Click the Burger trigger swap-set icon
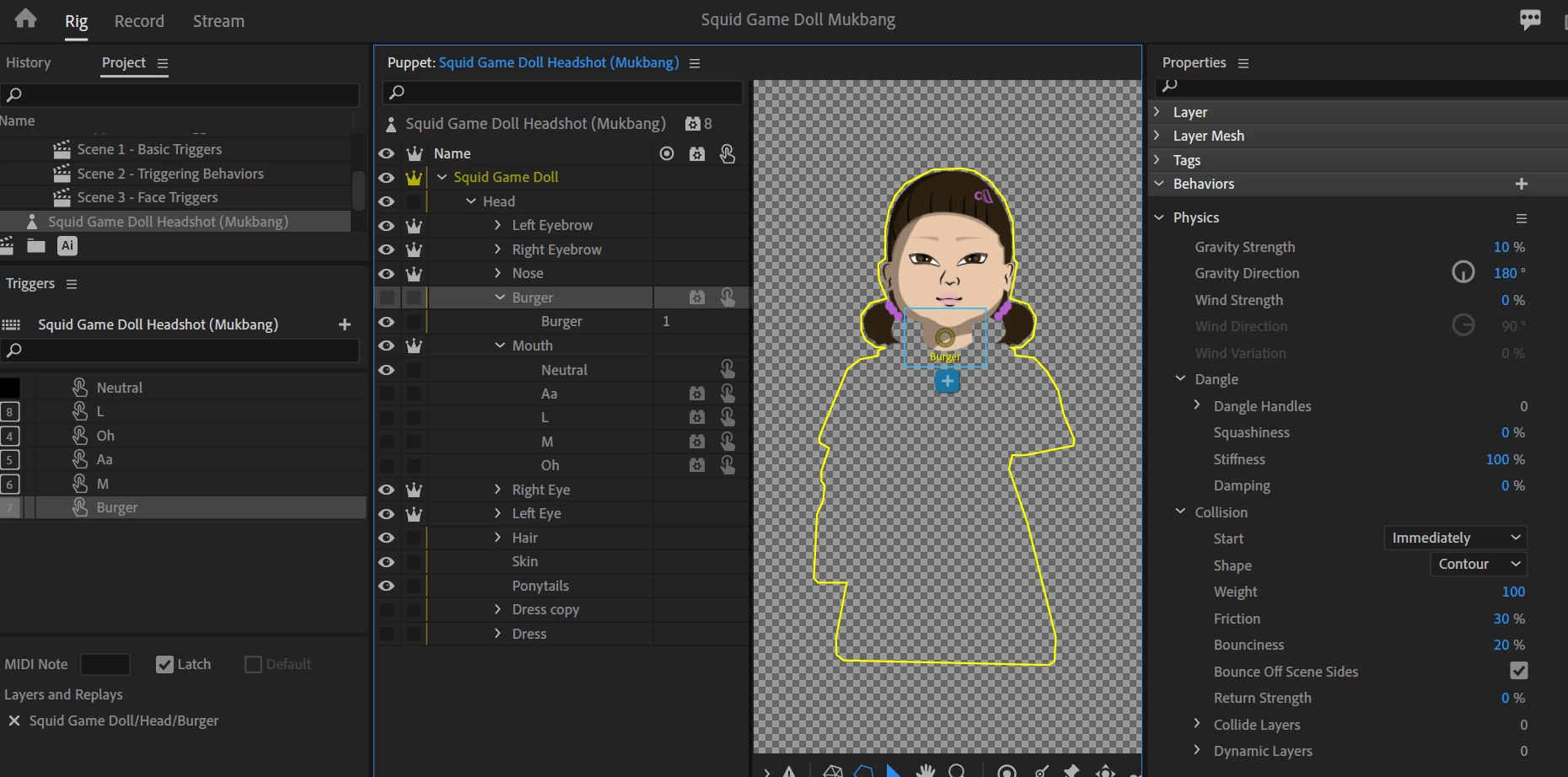 pos(80,507)
